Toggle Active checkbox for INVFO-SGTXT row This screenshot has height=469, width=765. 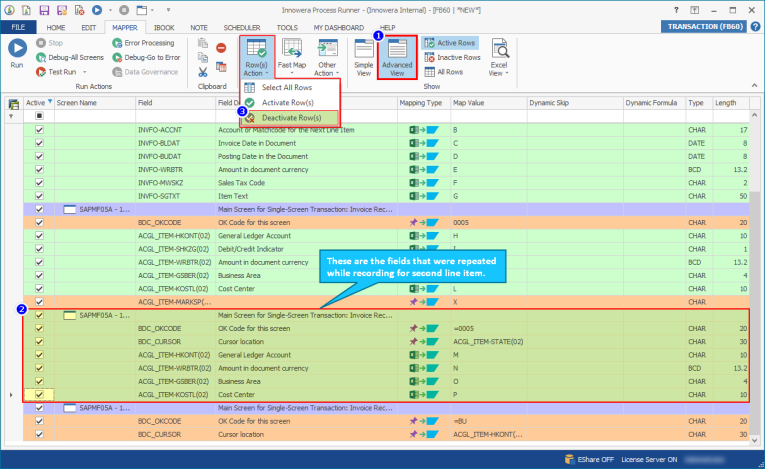39,196
